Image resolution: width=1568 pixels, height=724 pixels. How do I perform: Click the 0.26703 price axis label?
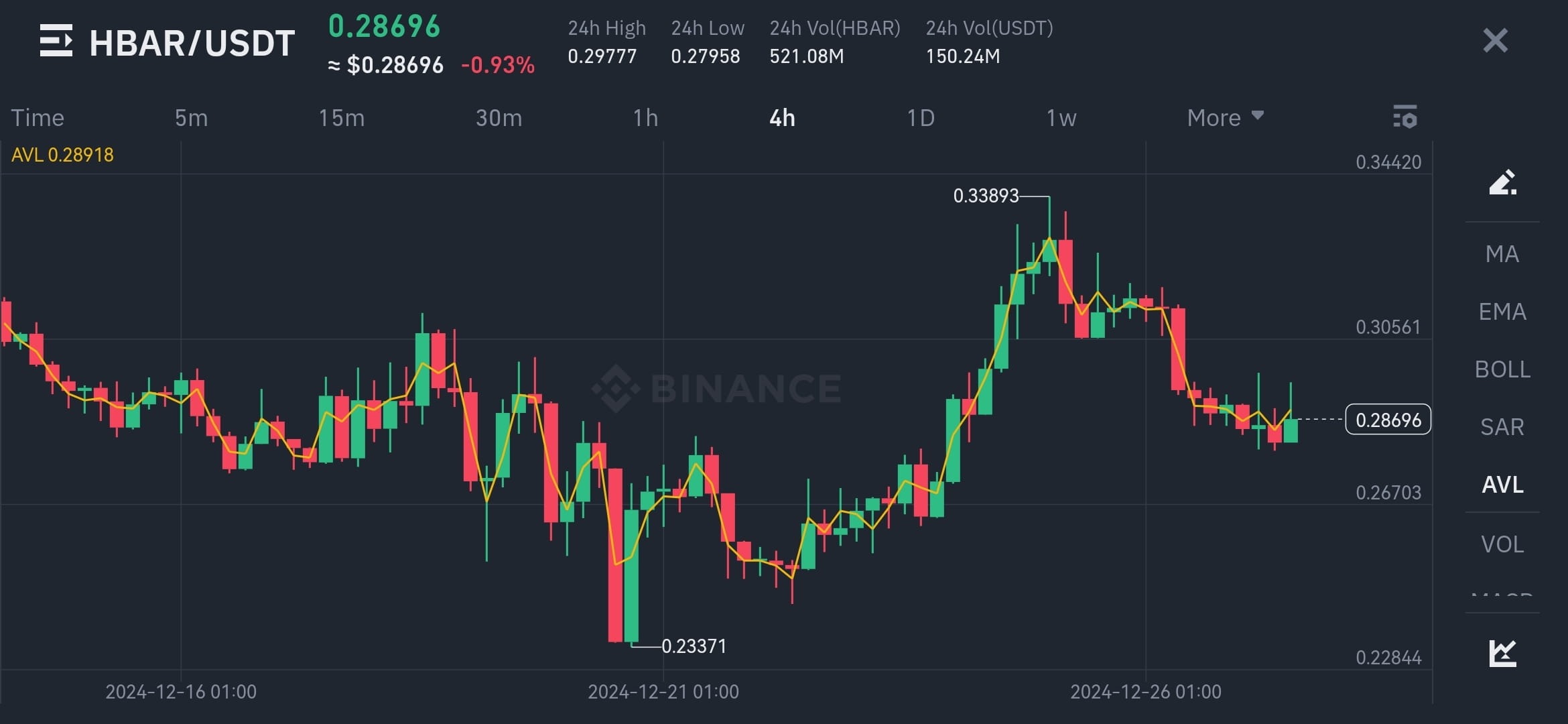1388,493
